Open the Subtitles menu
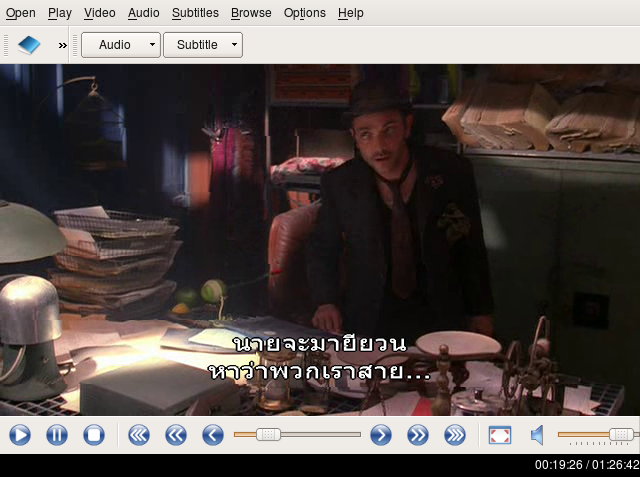 click(x=195, y=13)
